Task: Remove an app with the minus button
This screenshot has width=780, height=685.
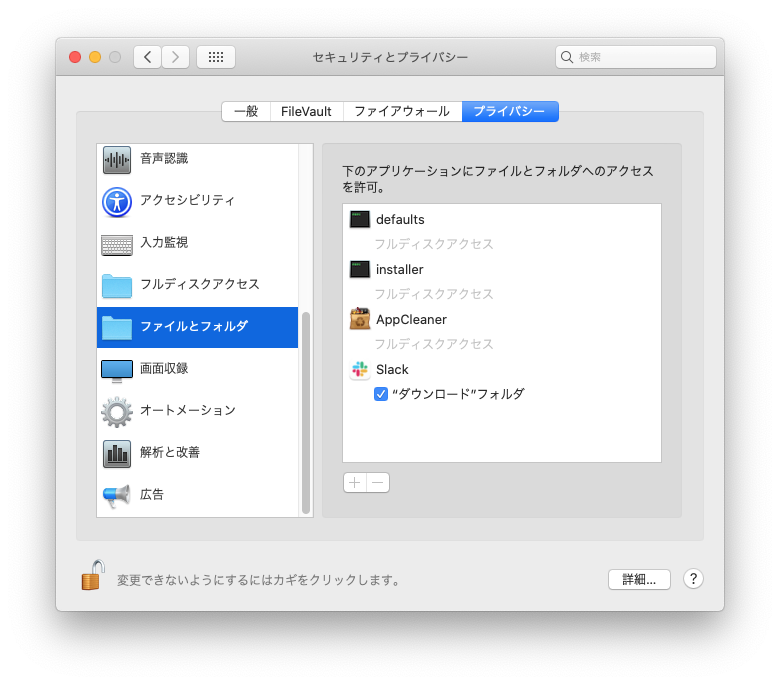Action: click(x=378, y=483)
